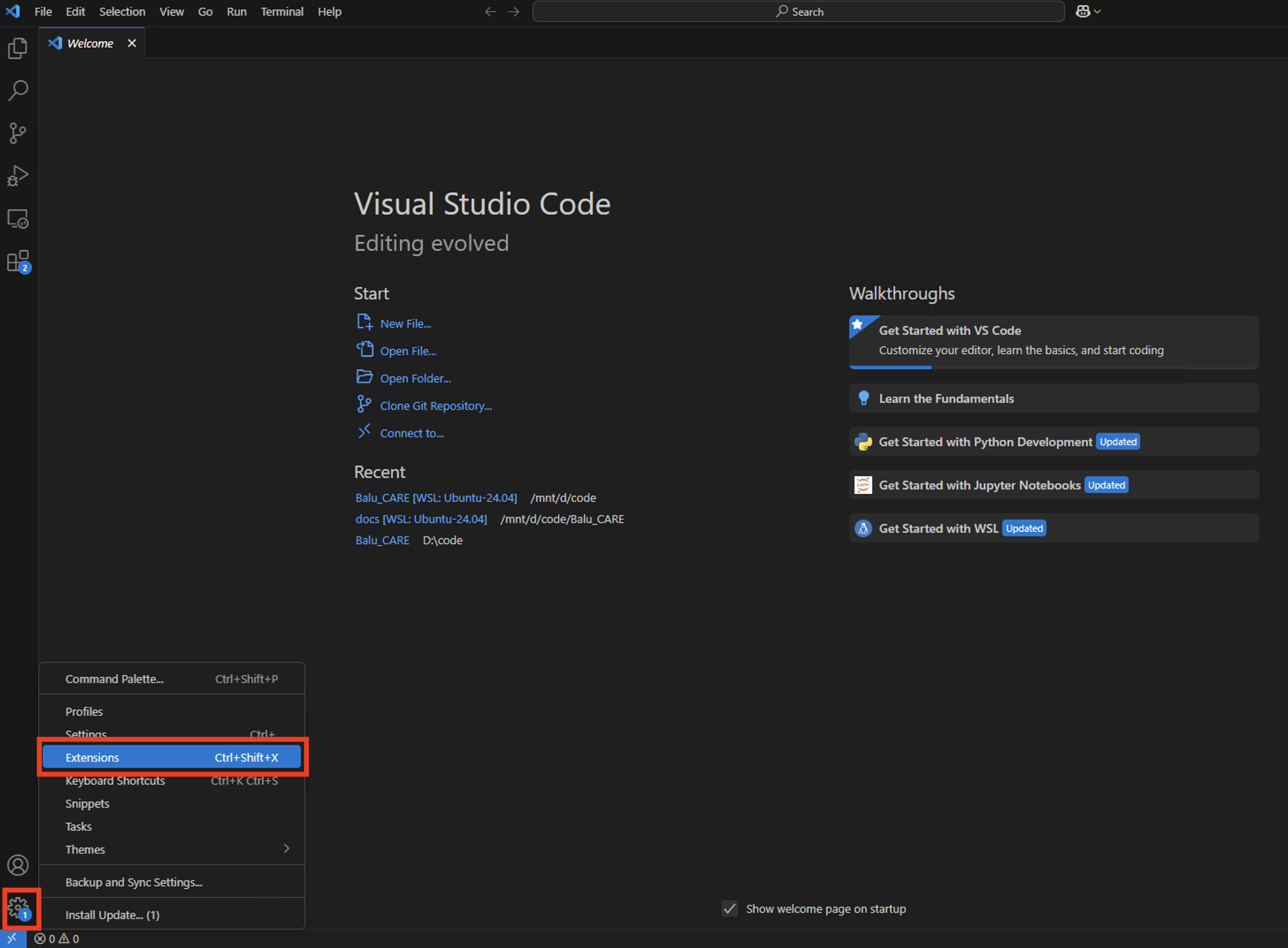The image size is (1288, 948).
Task: Click the Connect to link
Action: pyautogui.click(x=411, y=433)
